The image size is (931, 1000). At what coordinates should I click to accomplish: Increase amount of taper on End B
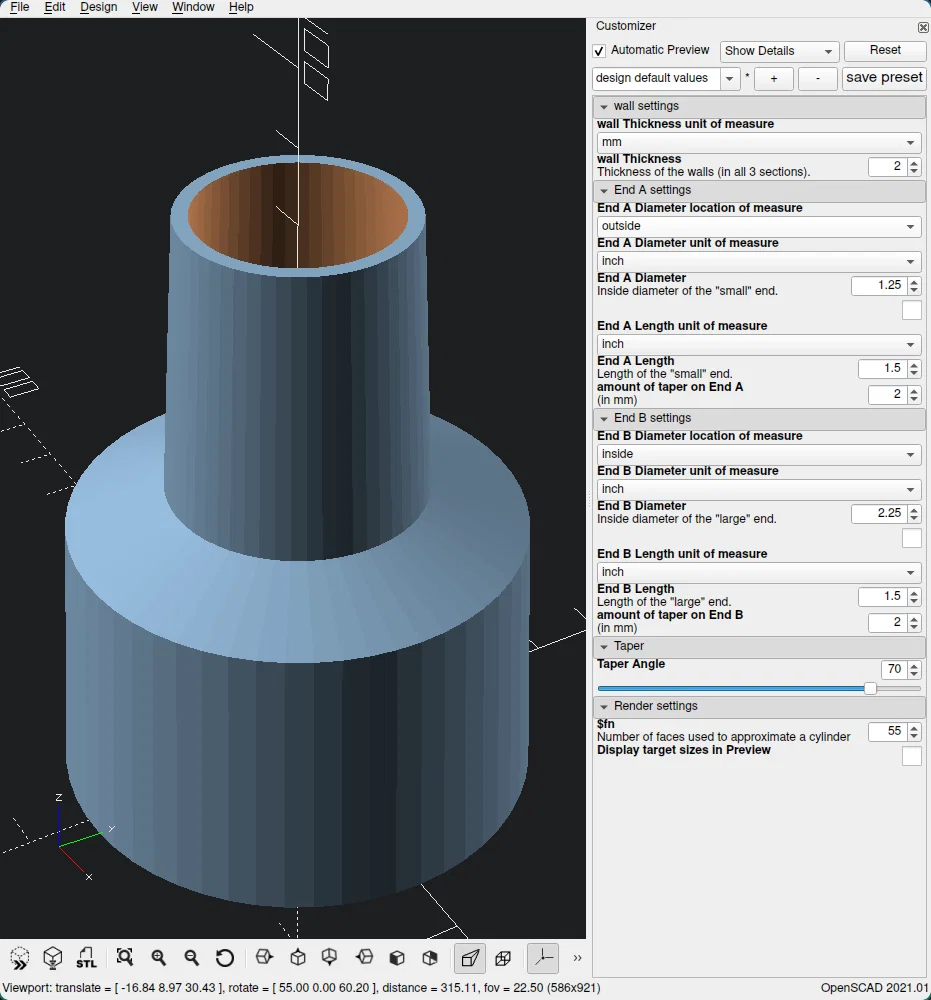(914, 618)
